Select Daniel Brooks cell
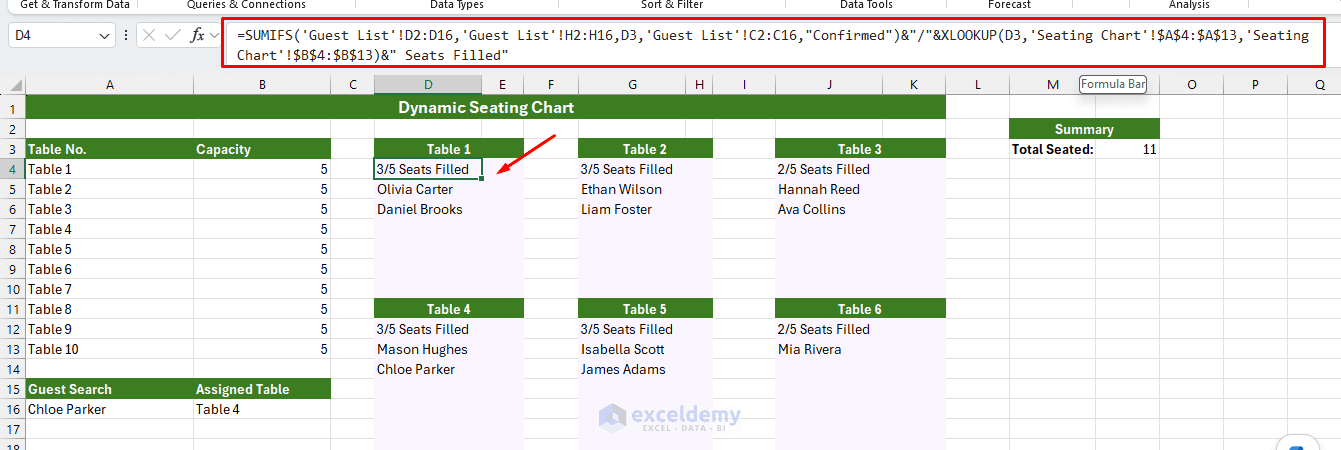The width and height of the screenshot is (1341, 450). [428, 210]
